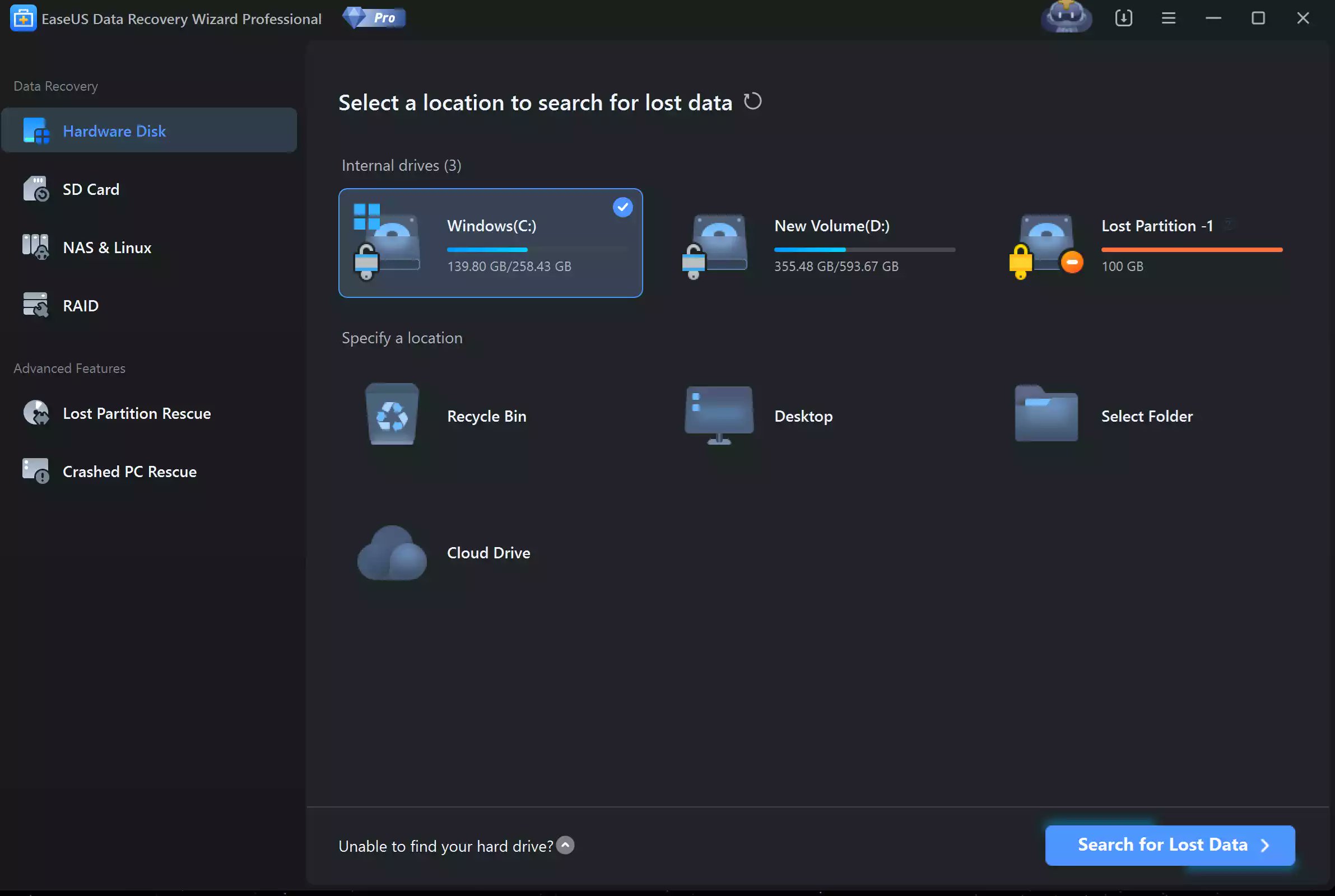The image size is (1335, 896).
Task: Open NAS & Linux recovery mode
Action: pos(106,248)
